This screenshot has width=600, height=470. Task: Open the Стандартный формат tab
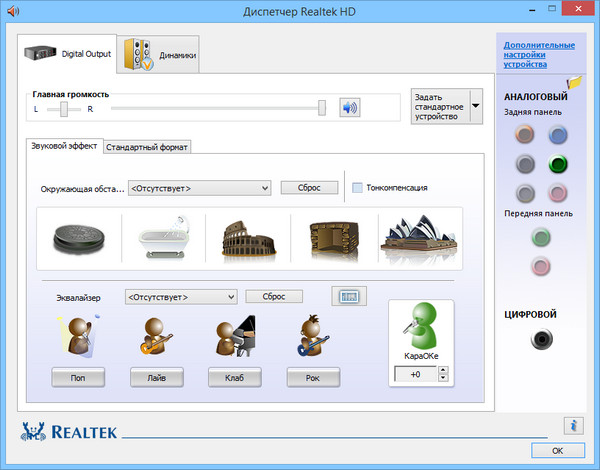click(147, 147)
